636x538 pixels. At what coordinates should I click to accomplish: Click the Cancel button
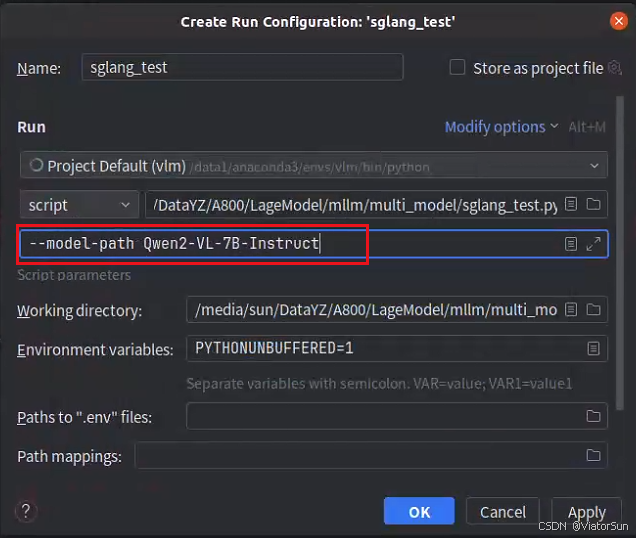(503, 511)
